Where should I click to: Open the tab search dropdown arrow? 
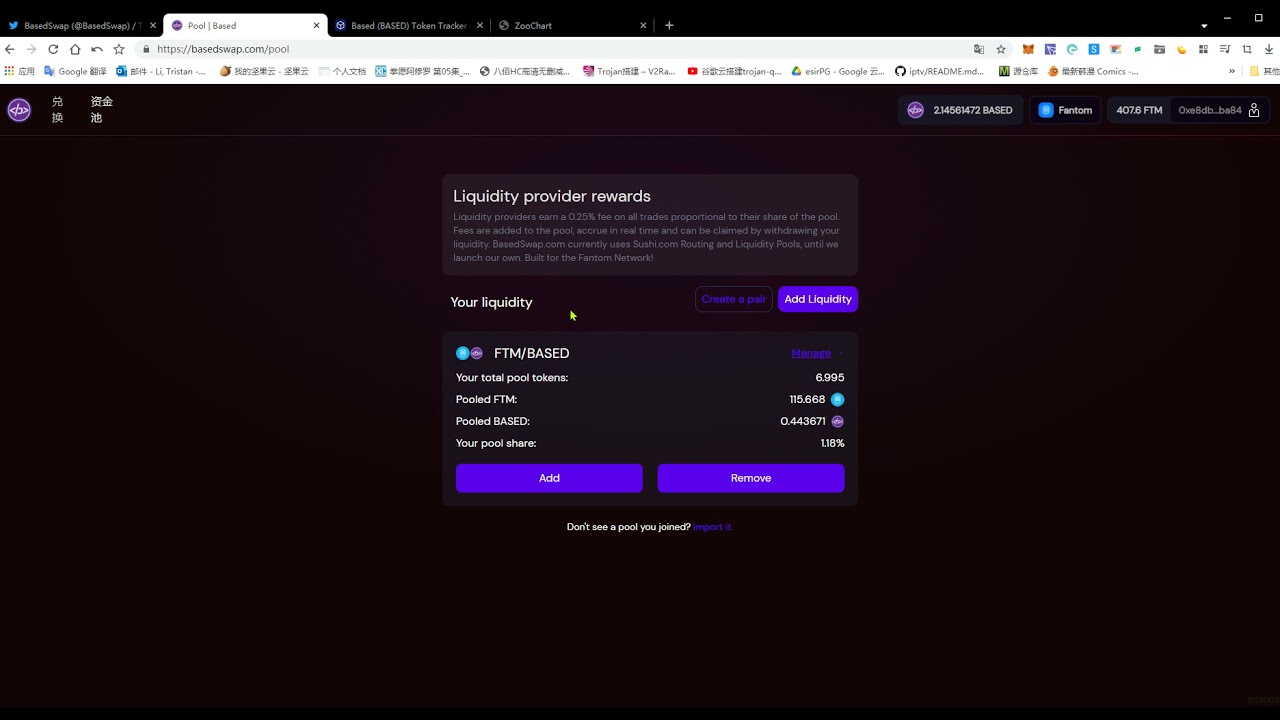1204,25
